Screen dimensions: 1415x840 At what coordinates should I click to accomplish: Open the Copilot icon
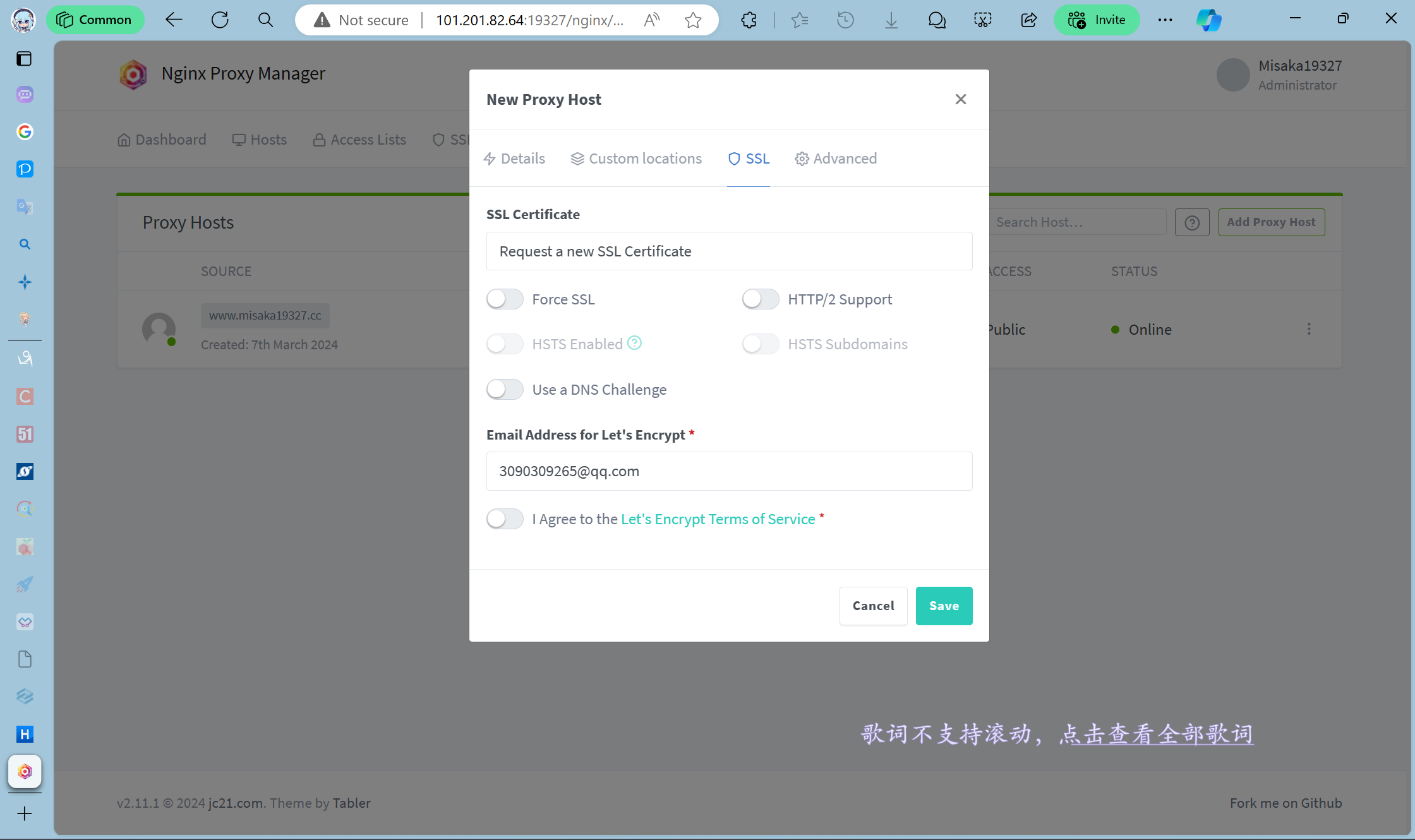1209,20
